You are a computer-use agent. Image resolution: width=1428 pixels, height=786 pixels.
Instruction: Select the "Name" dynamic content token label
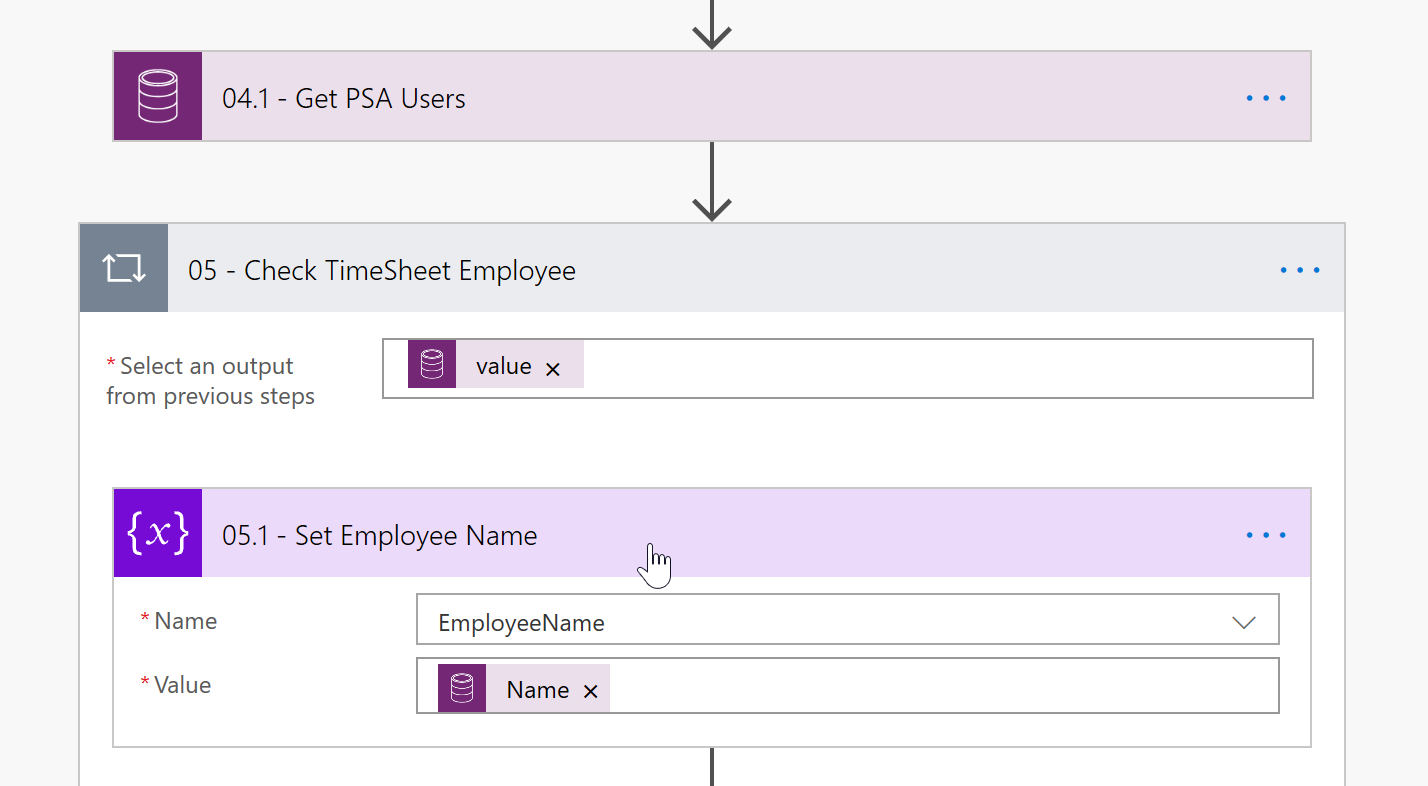pyautogui.click(x=537, y=690)
